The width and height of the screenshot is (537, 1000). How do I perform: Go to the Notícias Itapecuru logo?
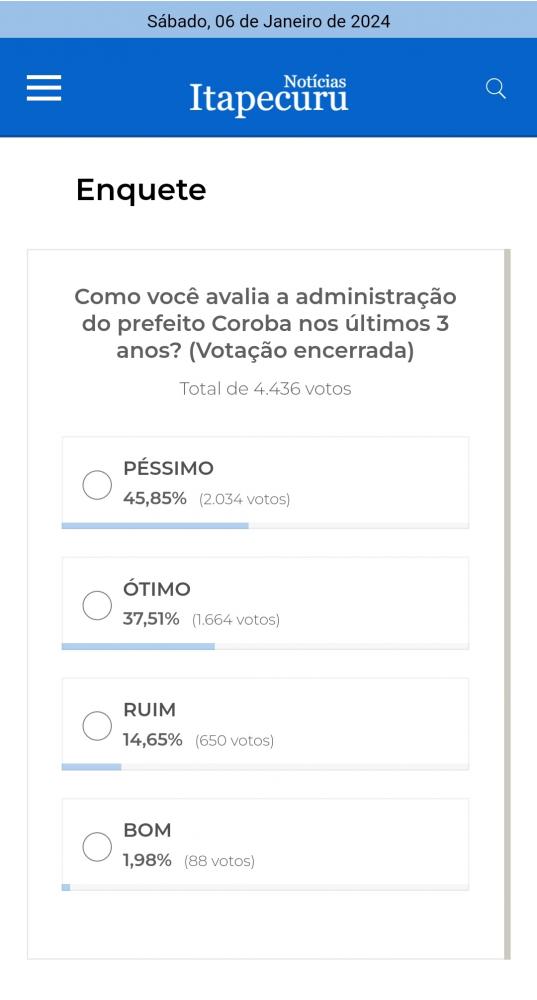pos(268,94)
